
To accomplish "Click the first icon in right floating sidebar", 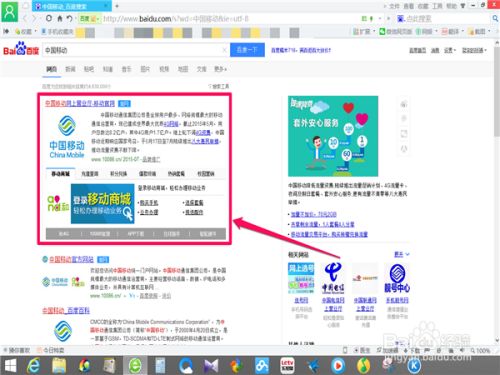I will [404, 104].
